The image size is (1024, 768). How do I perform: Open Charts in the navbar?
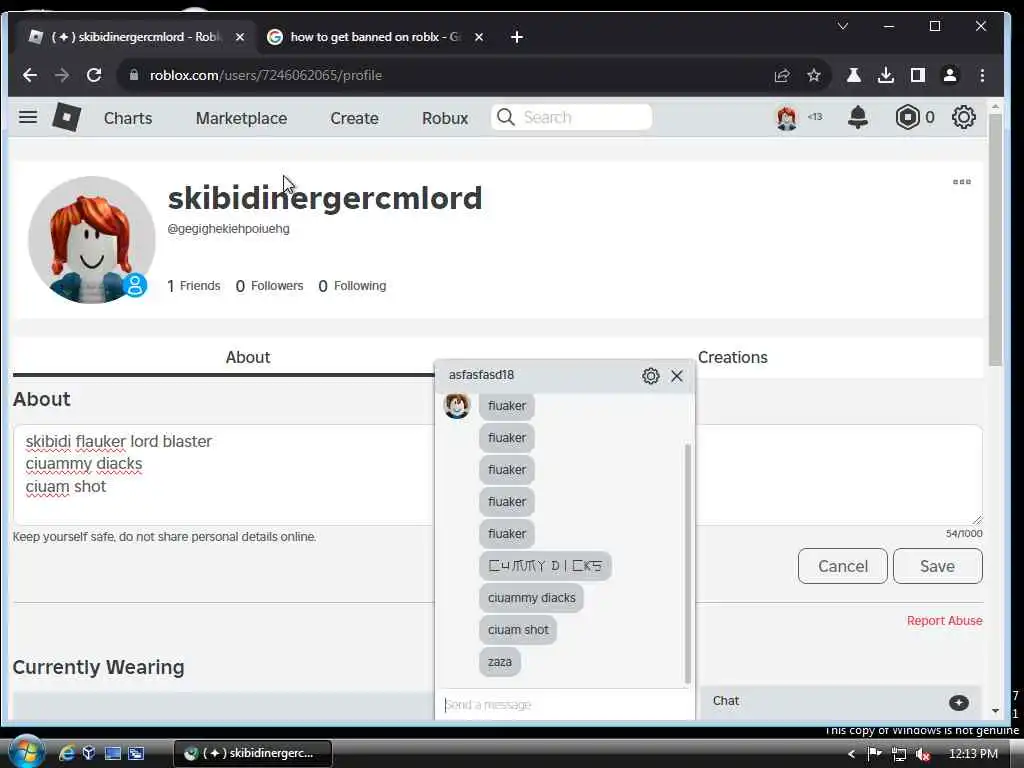coord(128,118)
